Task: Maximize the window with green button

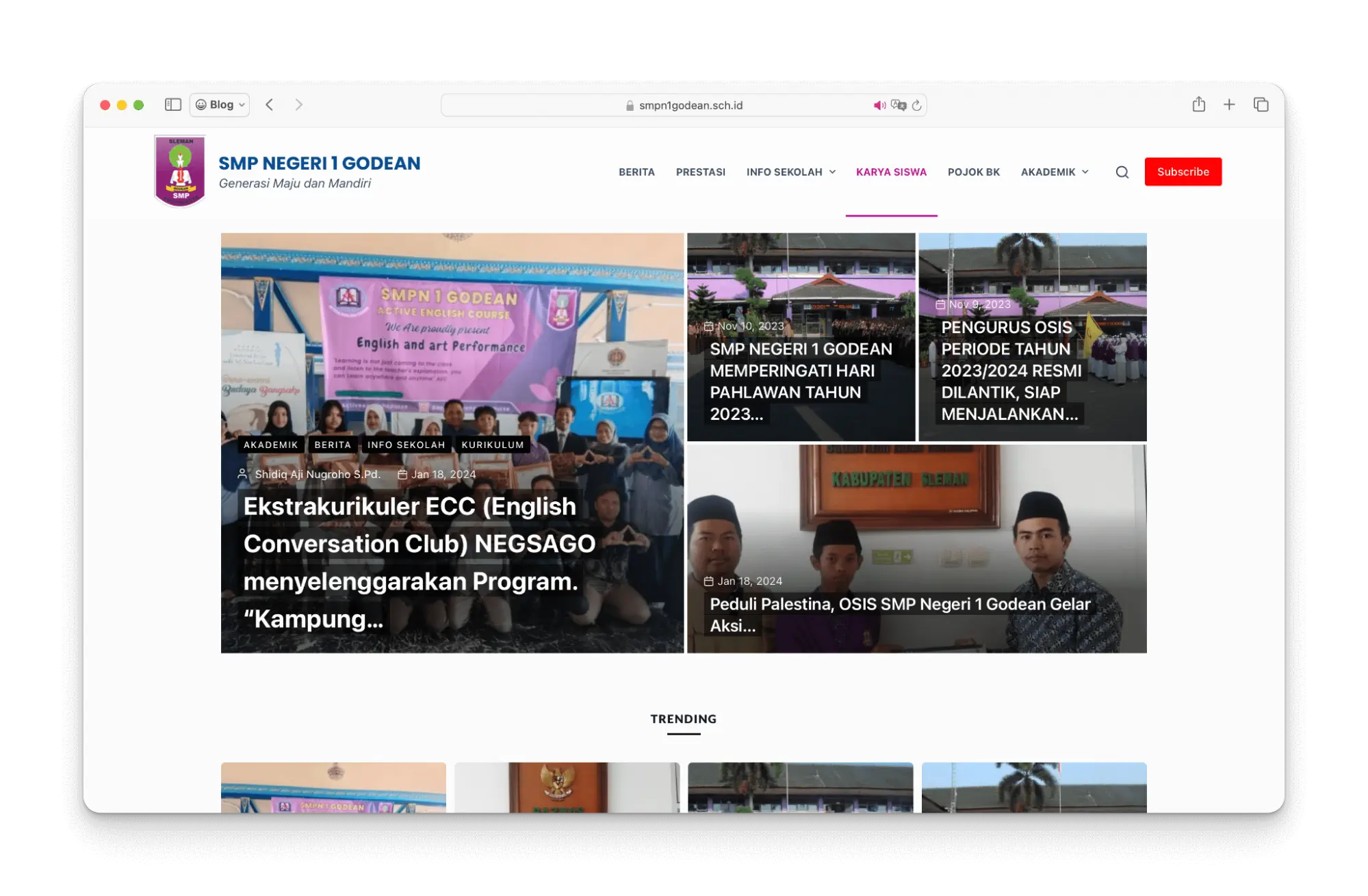Action: (139, 105)
